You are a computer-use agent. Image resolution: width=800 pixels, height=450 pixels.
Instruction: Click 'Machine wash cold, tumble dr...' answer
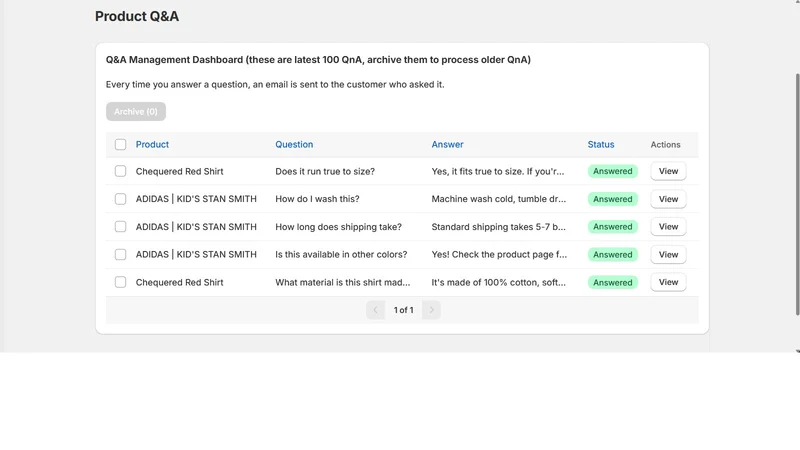point(499,199)
